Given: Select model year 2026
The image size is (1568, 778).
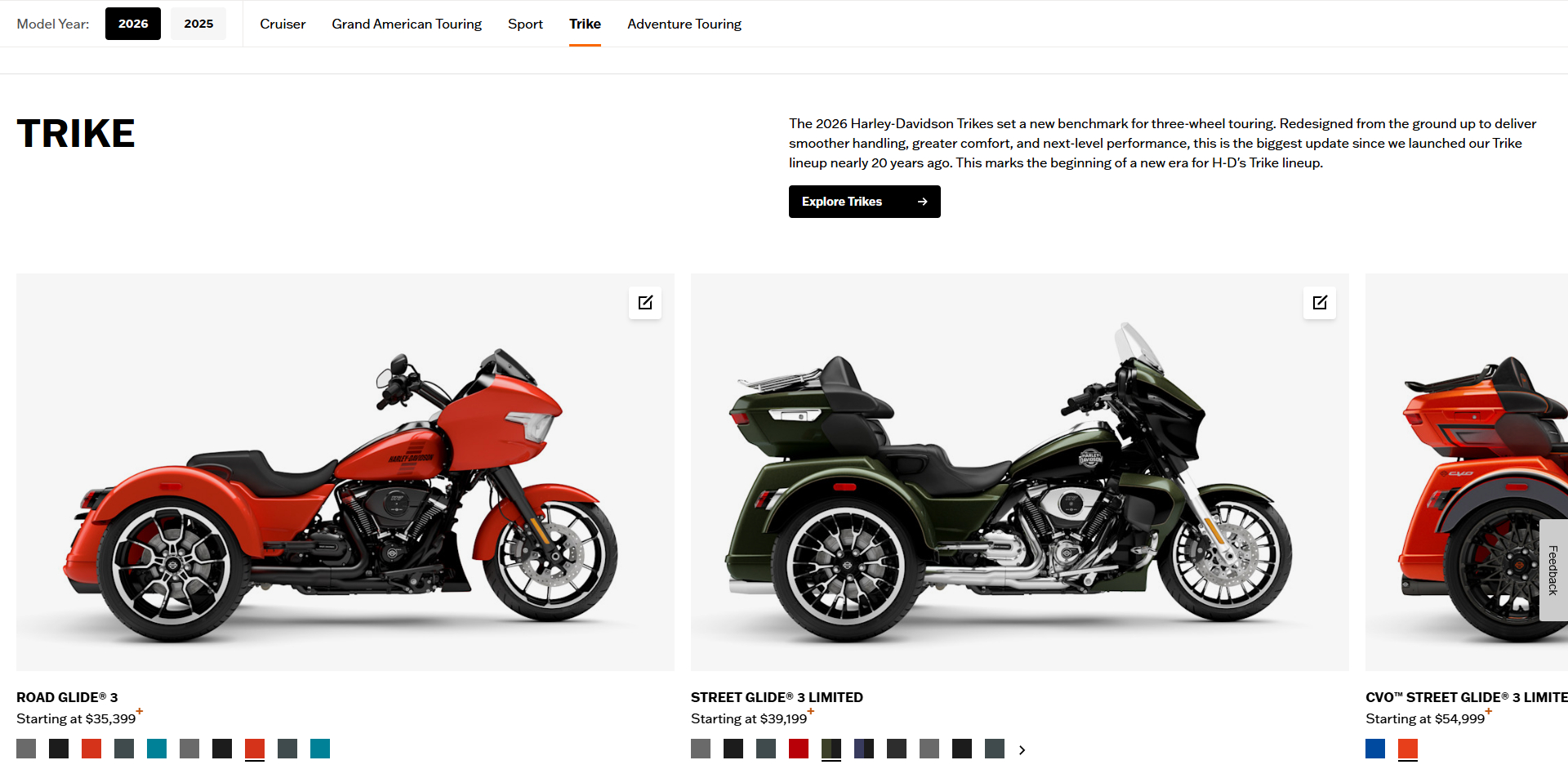Looking at the screenshot, I should pos(133,24).
